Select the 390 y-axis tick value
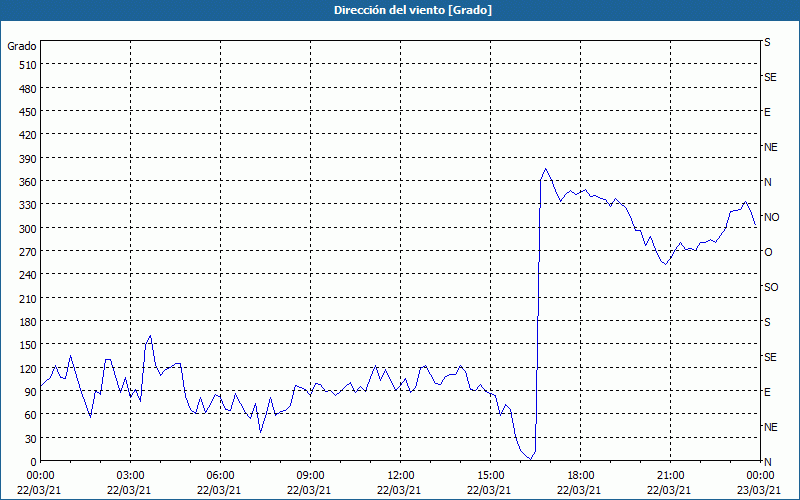 coord(28,159)
